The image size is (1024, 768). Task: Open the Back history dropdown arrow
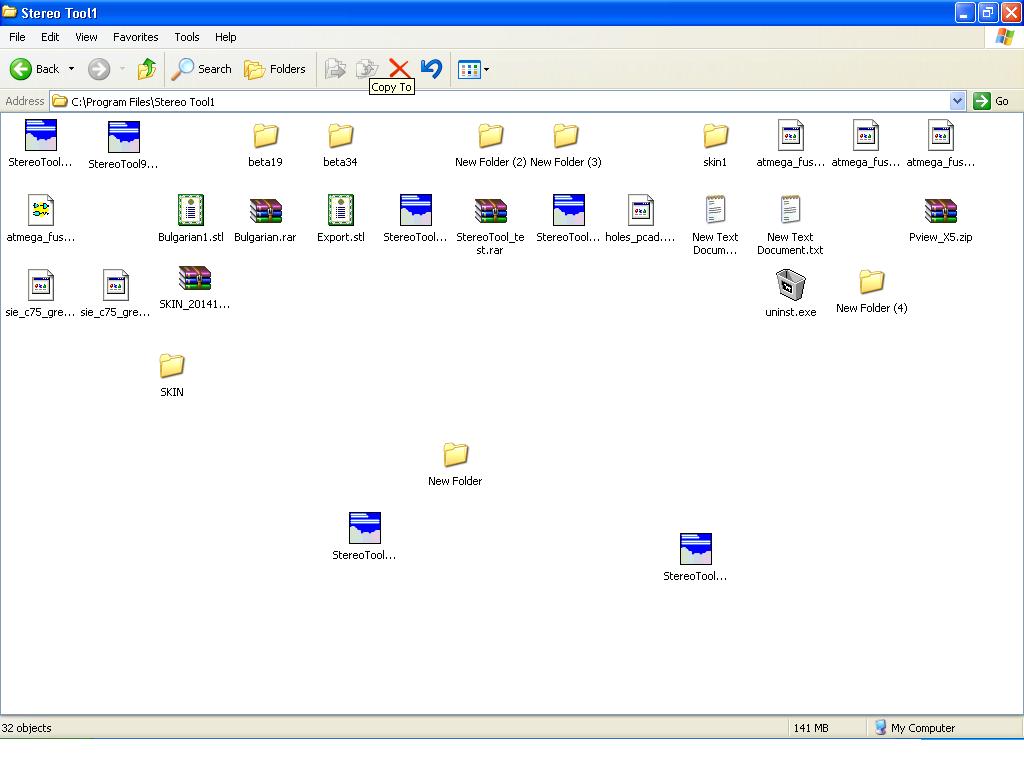(71, 69)
